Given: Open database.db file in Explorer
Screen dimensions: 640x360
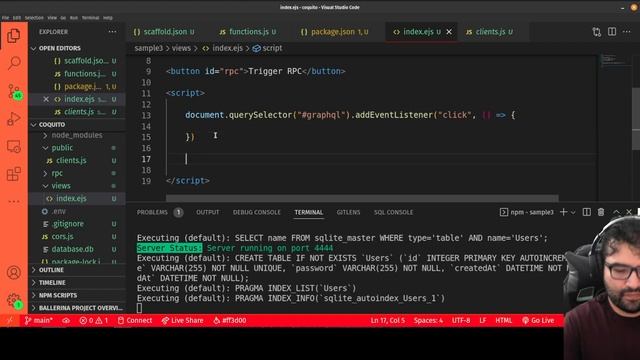Looking at the screenshot, I should click(73, 249).
